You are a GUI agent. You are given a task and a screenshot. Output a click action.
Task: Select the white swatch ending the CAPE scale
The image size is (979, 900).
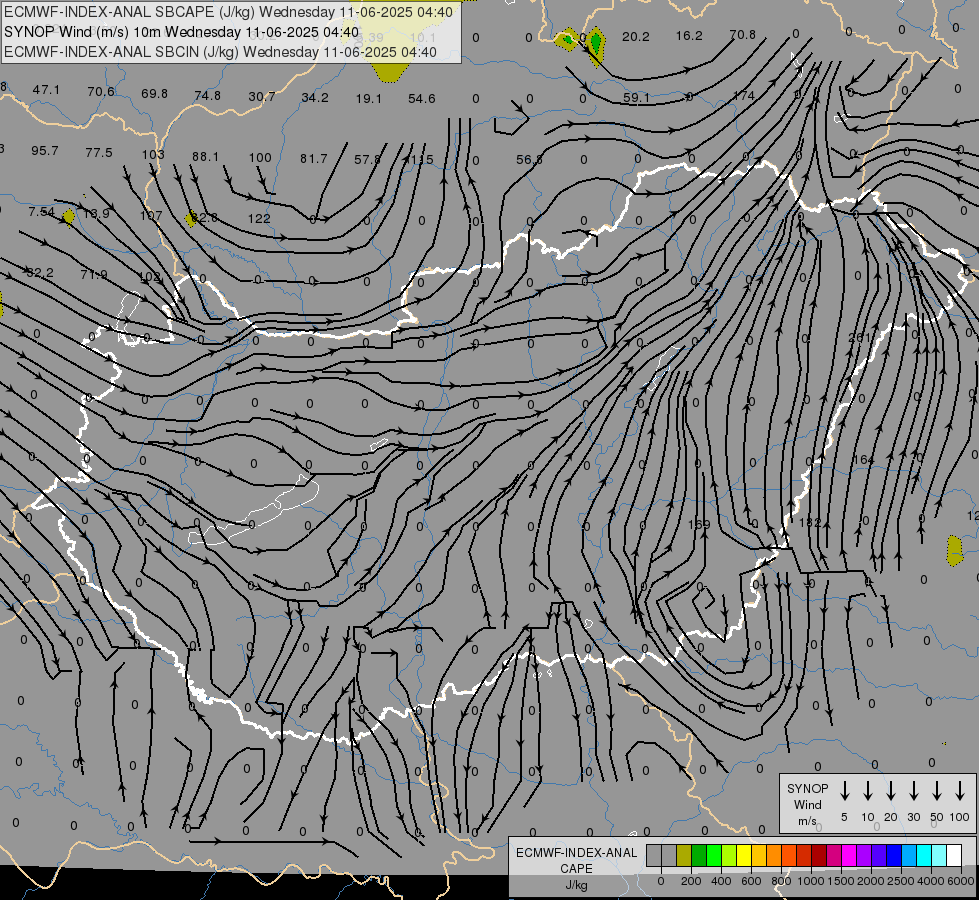pyautogui.click(x=953, y=855)
